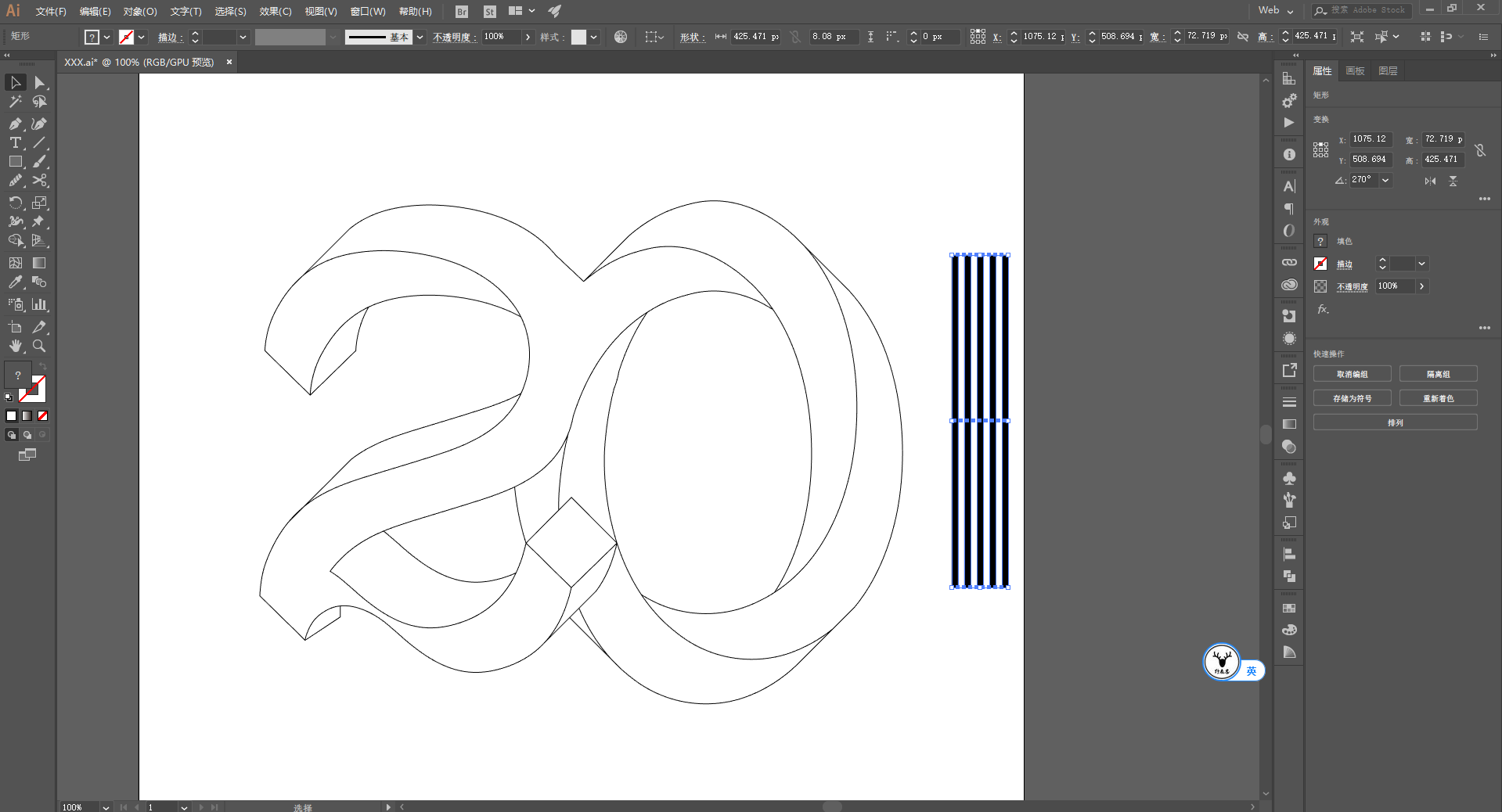This screenshot has width=1502, height=812.
Task: Toggle Draw Behind mode
Action: coord(27,435)
